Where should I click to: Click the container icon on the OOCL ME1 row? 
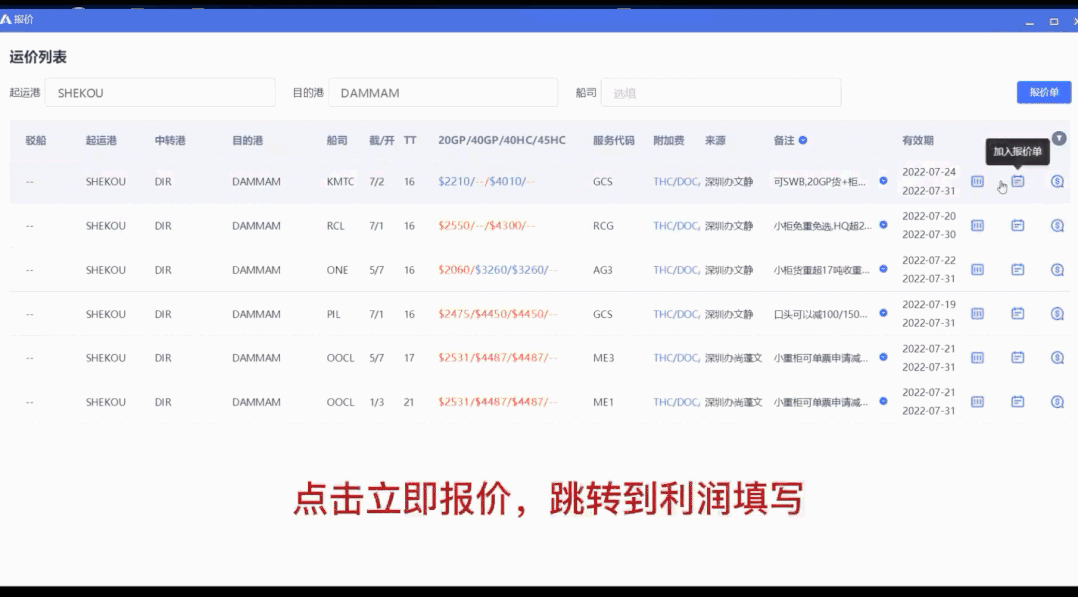coord(977,401)
